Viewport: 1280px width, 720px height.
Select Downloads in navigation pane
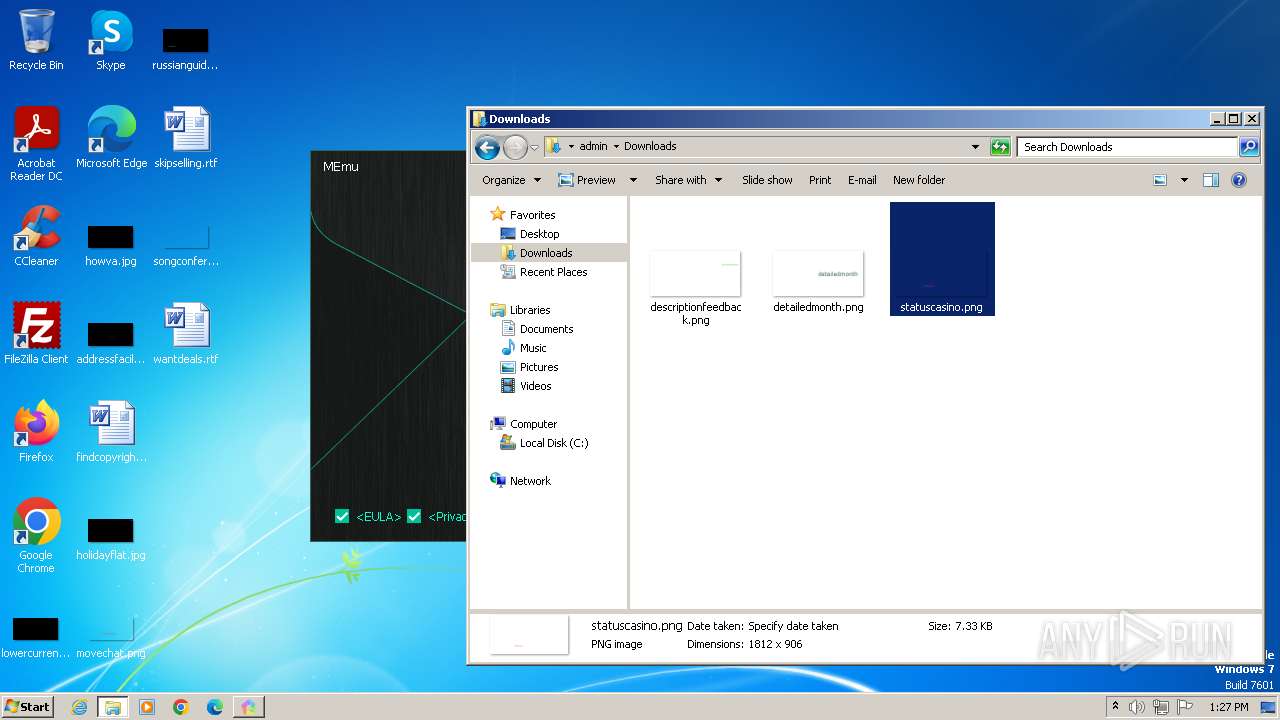pos(546,253)
